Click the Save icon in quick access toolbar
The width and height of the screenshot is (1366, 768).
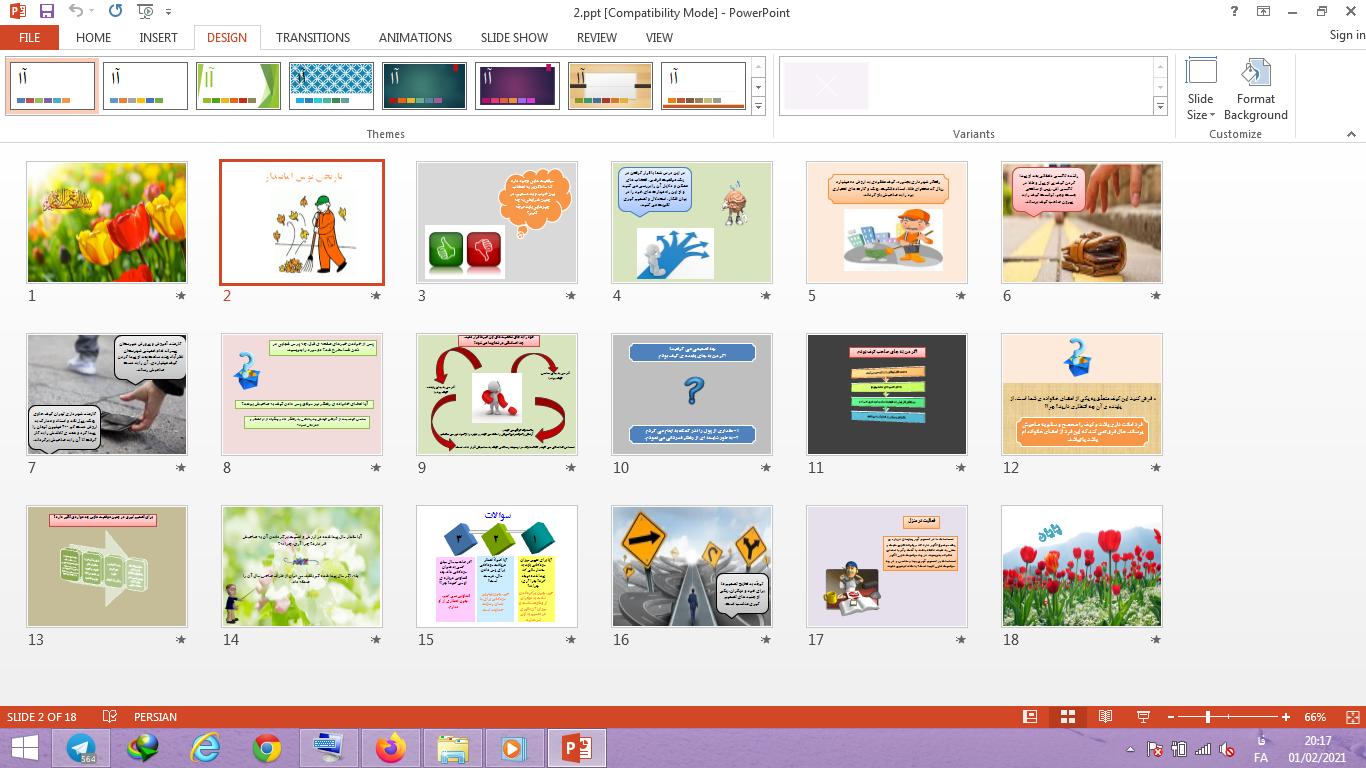[x=46, y=12]
